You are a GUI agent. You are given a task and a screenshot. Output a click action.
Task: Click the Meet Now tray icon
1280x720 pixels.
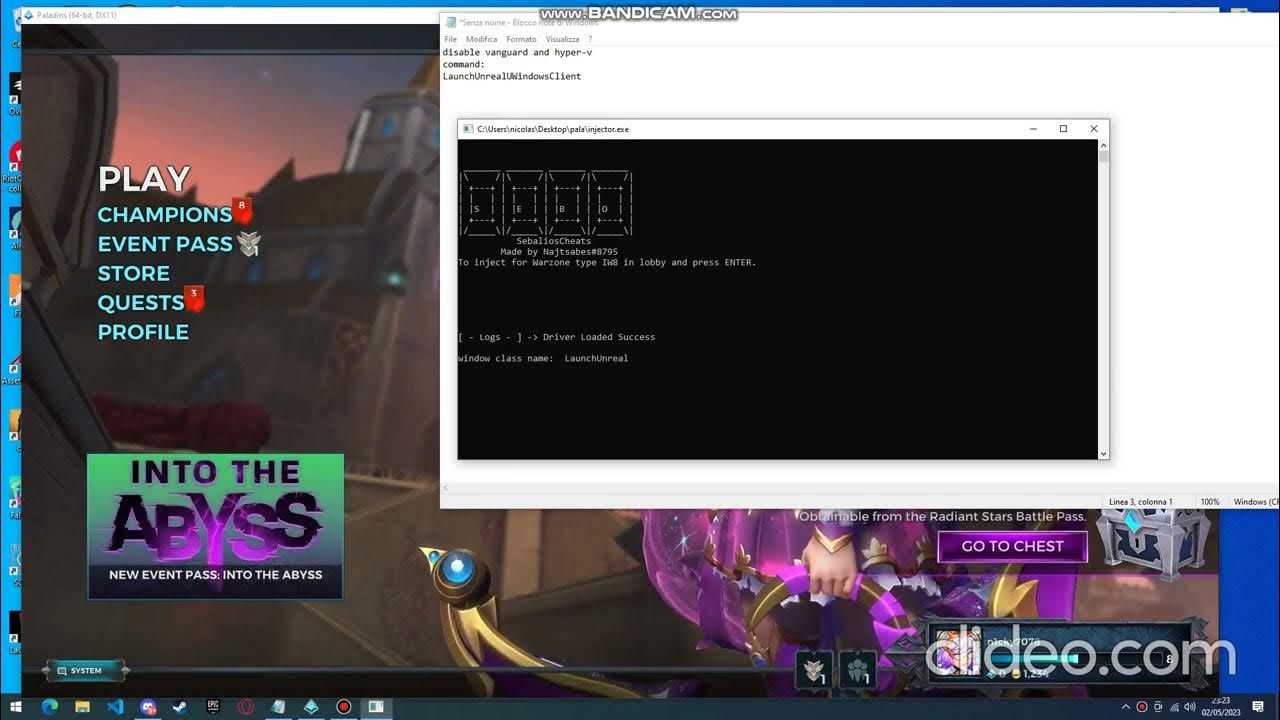coord(1158,707)
